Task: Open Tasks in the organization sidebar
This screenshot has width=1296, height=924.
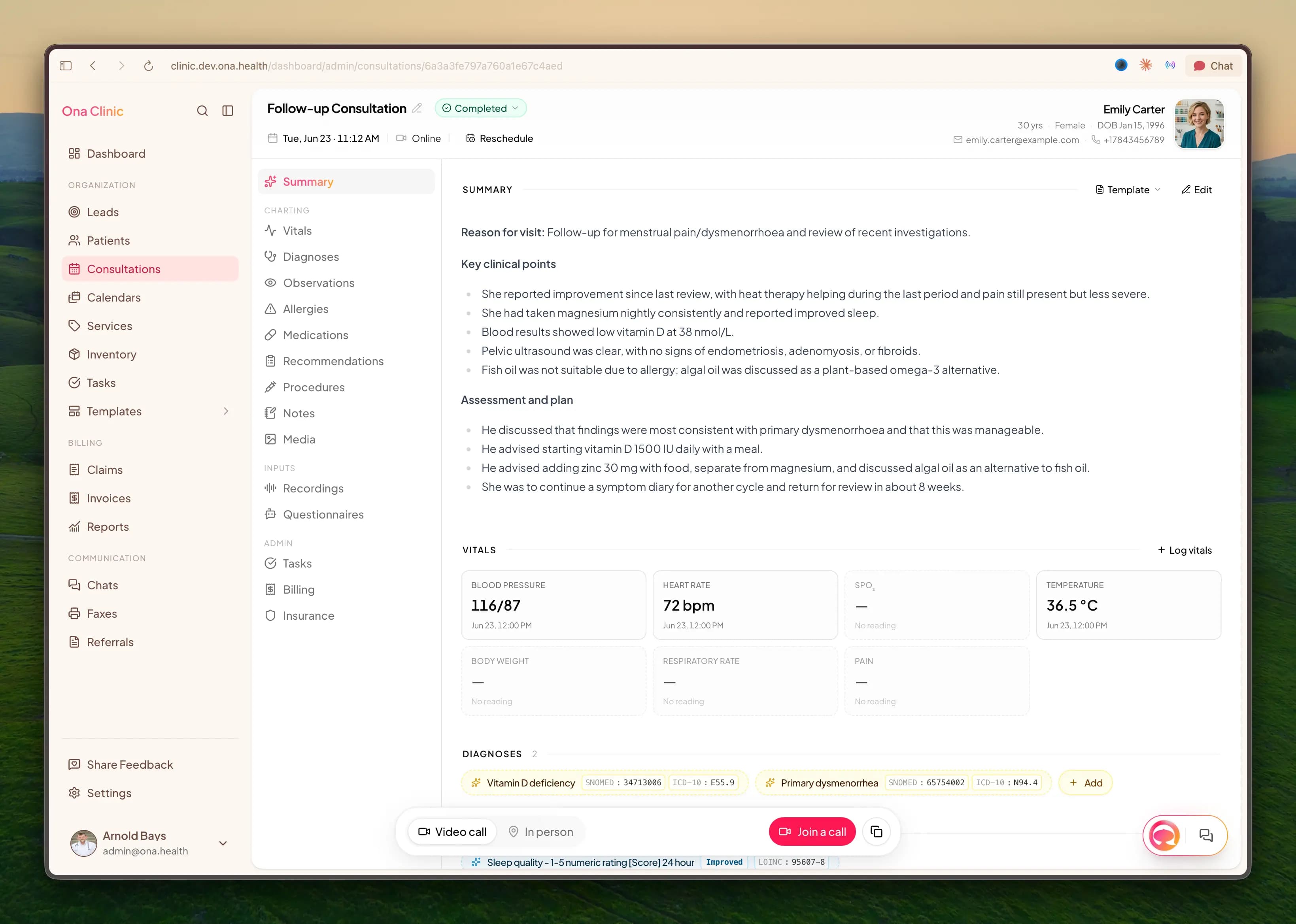Action: click(150, 383)
